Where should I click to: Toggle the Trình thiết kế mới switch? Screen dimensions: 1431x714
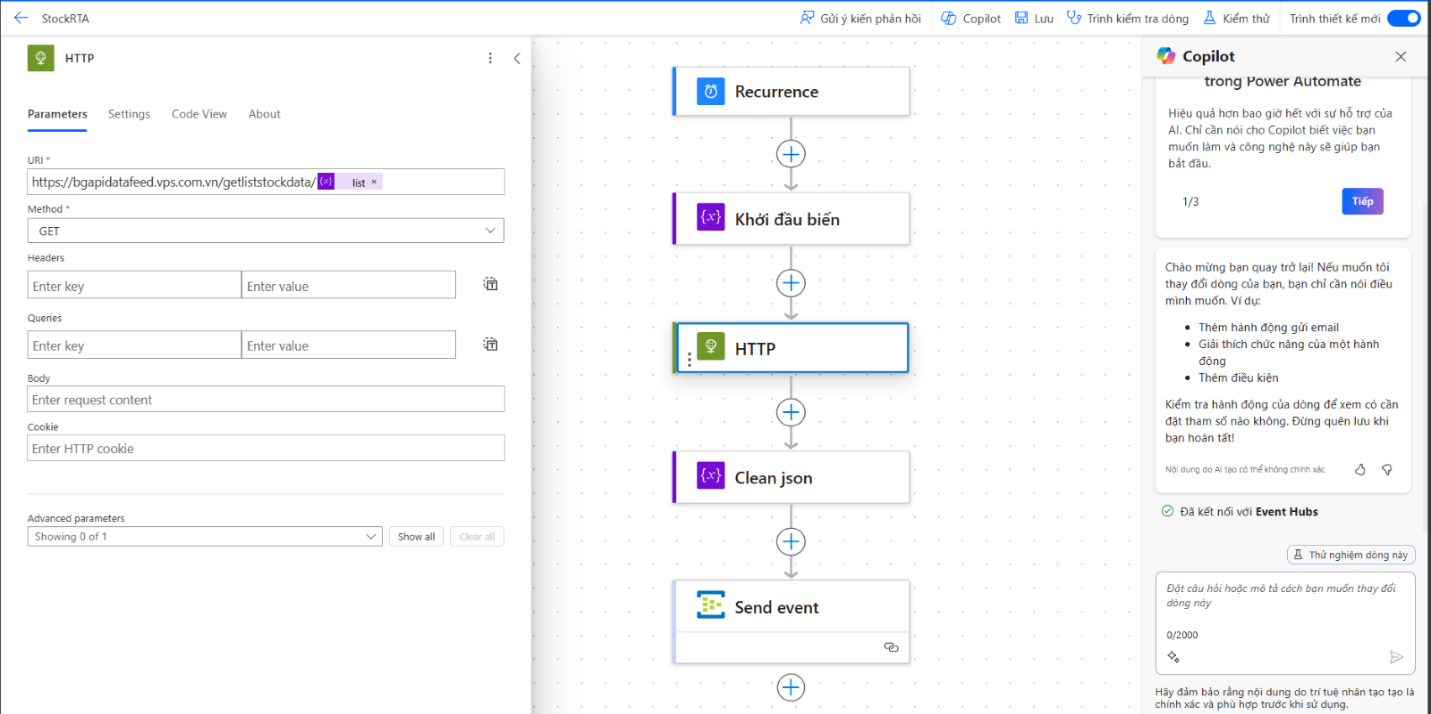point(1403,18)
